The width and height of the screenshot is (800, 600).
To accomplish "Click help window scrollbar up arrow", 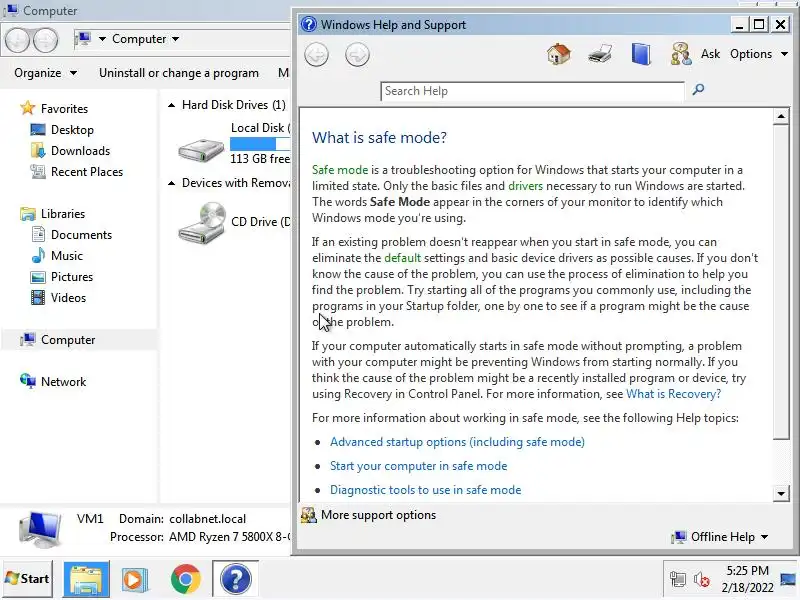I will 781,116.
